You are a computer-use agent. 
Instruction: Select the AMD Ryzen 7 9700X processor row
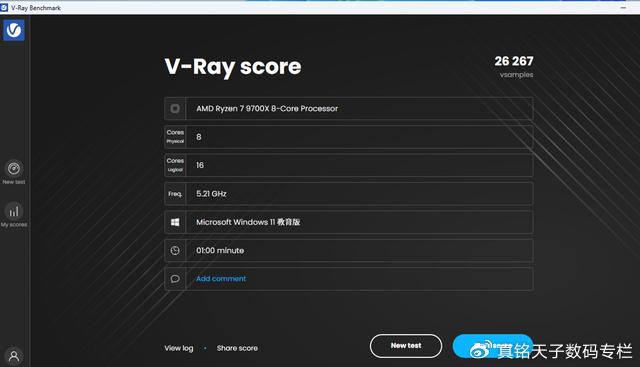pyautogui.click(x=349, y=109)
